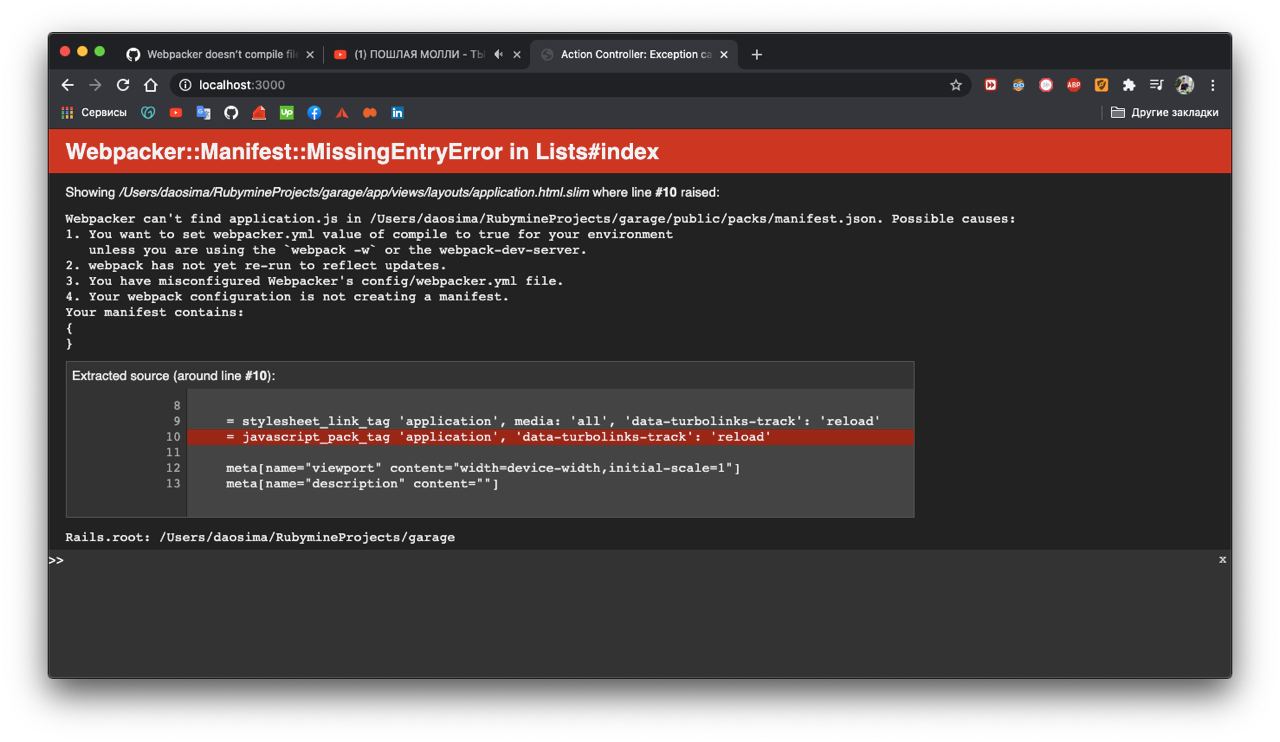Click the Rails.root path line
1280x742 pixels.
click(x=260, y=537)
